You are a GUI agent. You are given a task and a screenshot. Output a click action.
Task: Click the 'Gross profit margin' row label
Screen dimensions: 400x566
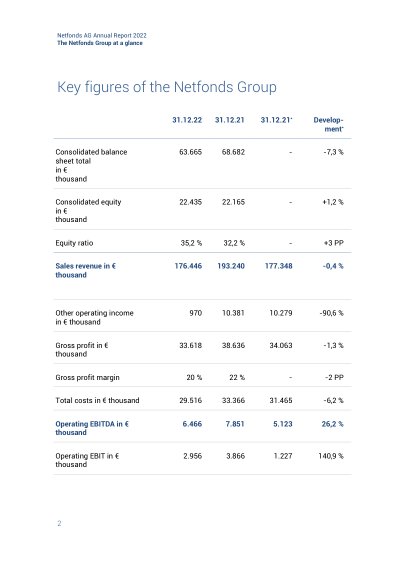pyautogui.click(x=87, y=377)
